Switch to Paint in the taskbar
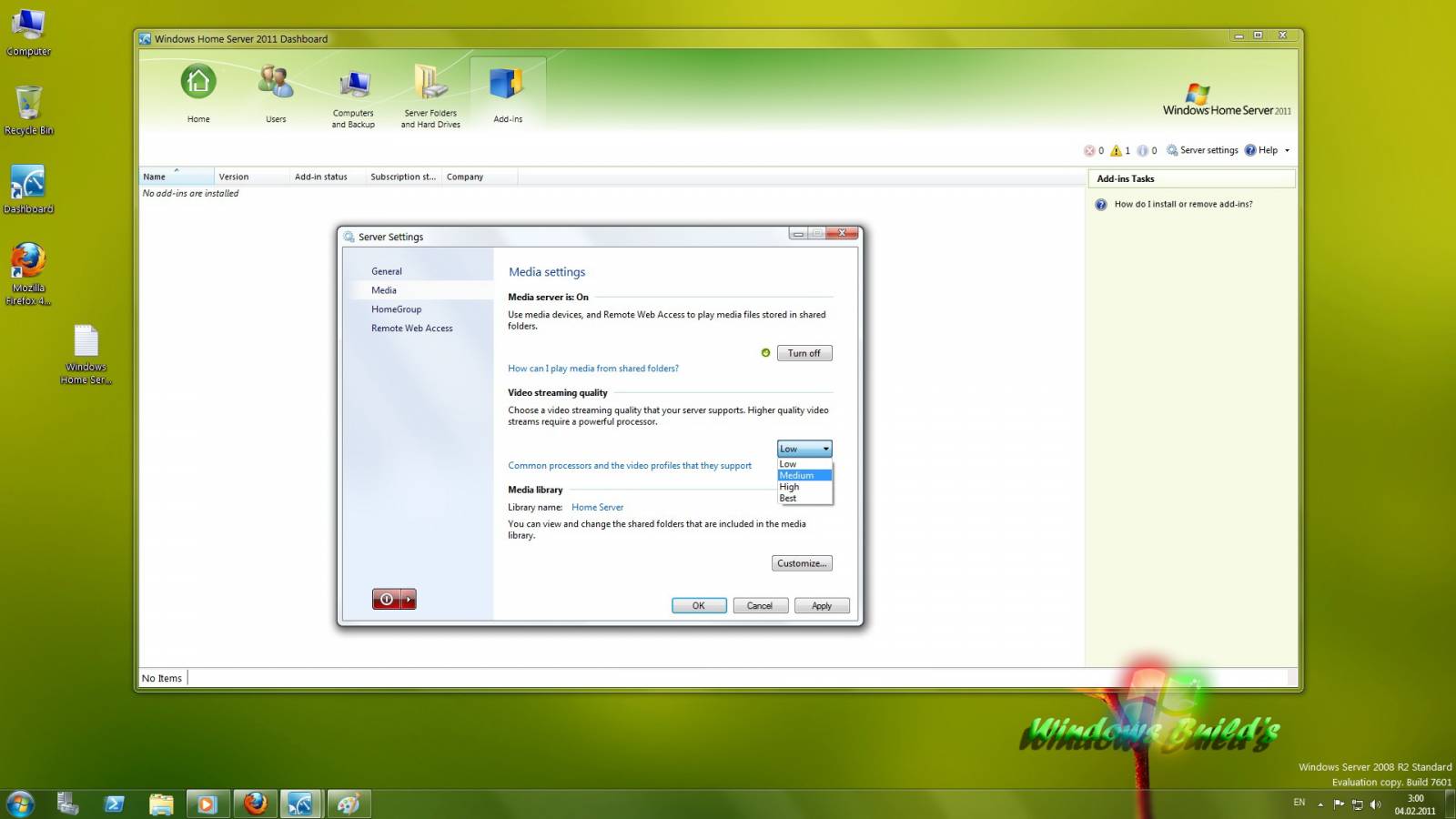Image resolution: width=1456 pixels, height=819 pixels. [x=349, y=804]
